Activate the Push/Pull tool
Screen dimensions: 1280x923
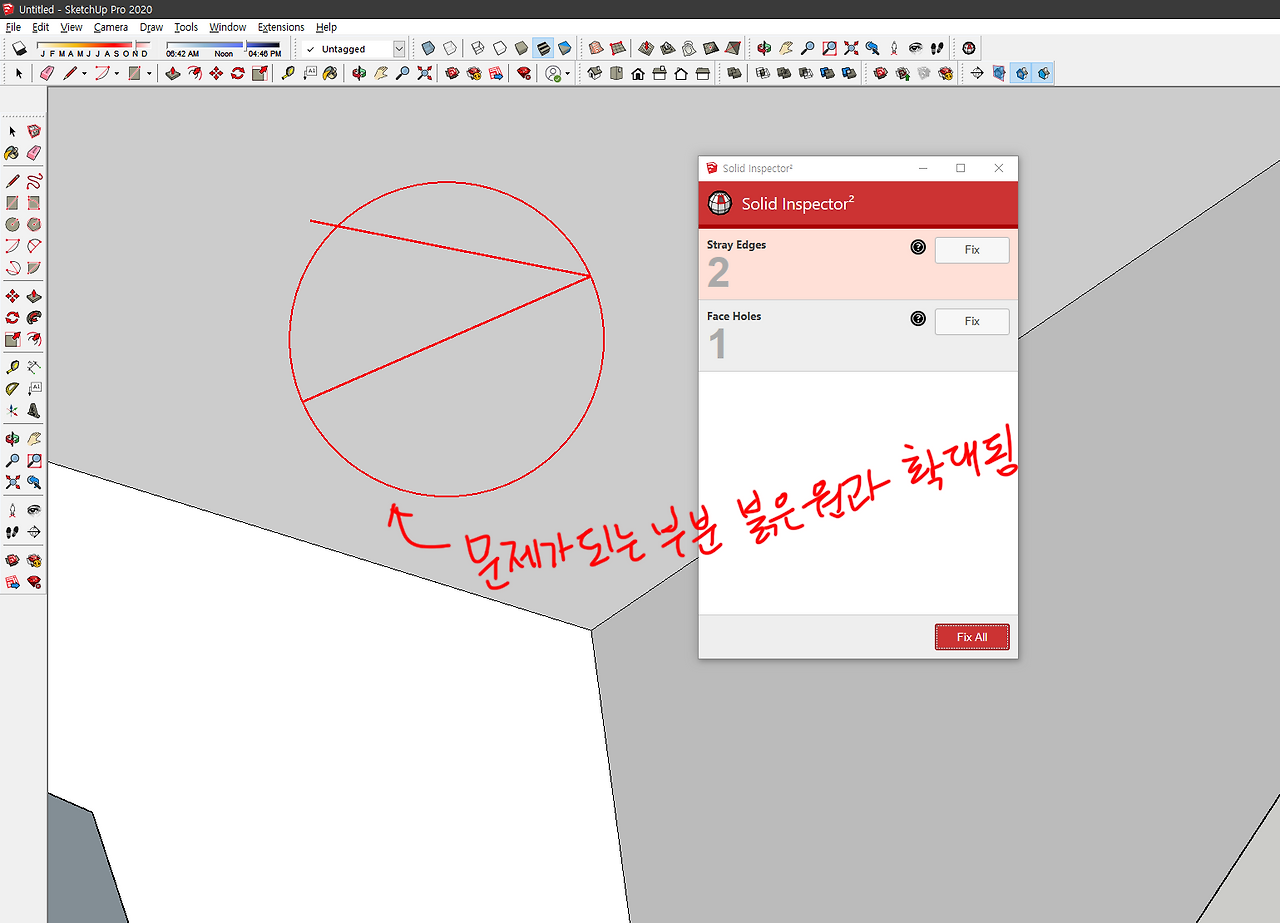pos(35,295)
